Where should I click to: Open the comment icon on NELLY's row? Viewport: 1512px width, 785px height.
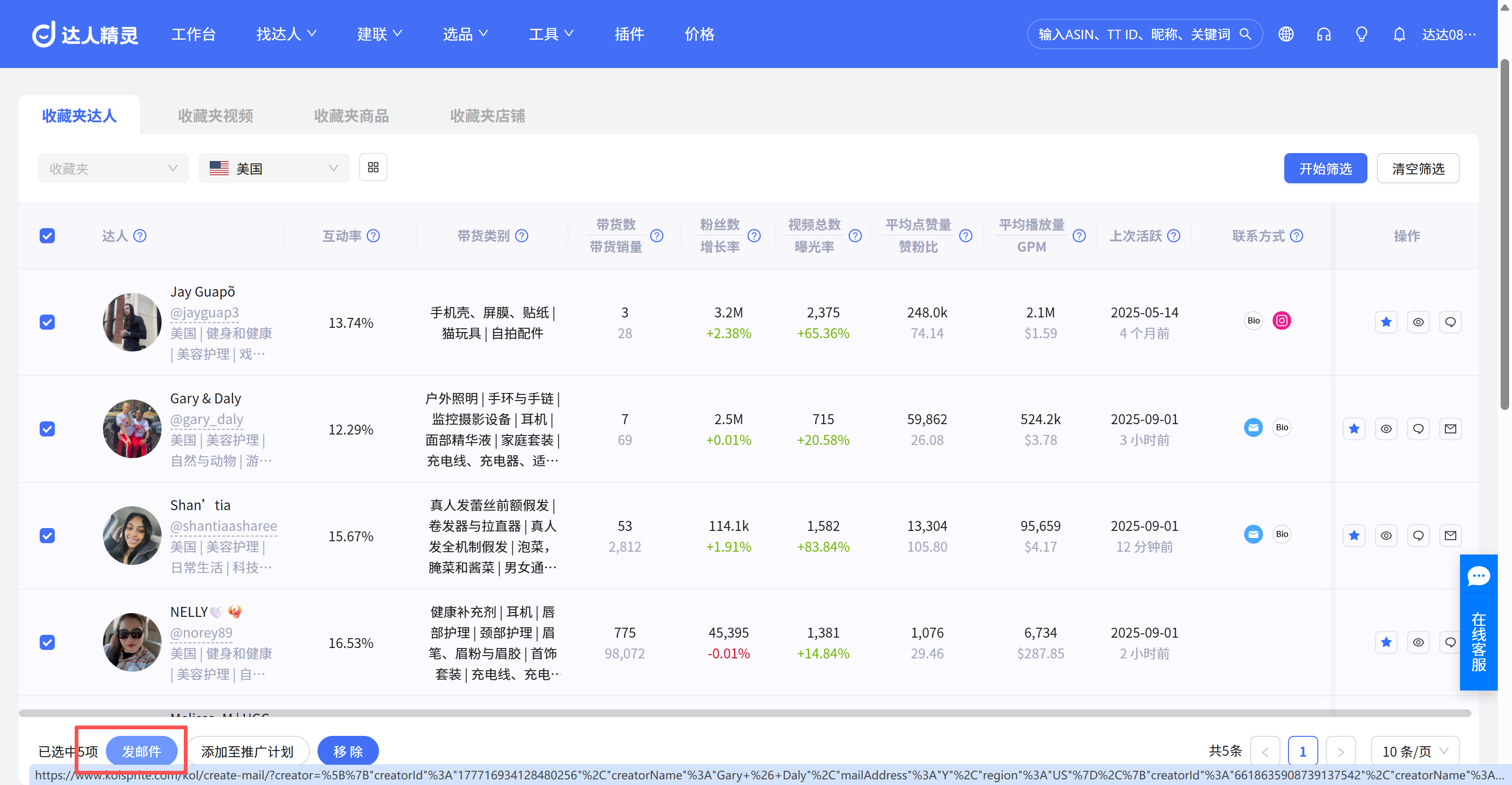tap(1451, 642)
